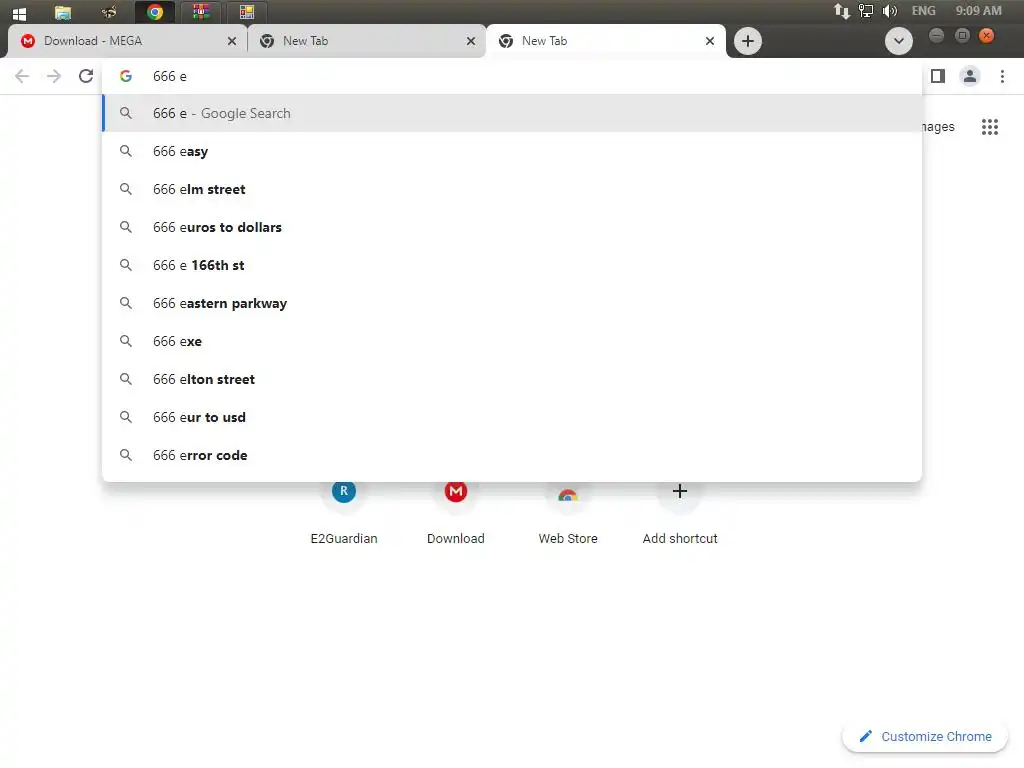This screenshot has width=1024, height=768.
Task: Open the E2Guardian shortcut
Action: coord(344,513)
